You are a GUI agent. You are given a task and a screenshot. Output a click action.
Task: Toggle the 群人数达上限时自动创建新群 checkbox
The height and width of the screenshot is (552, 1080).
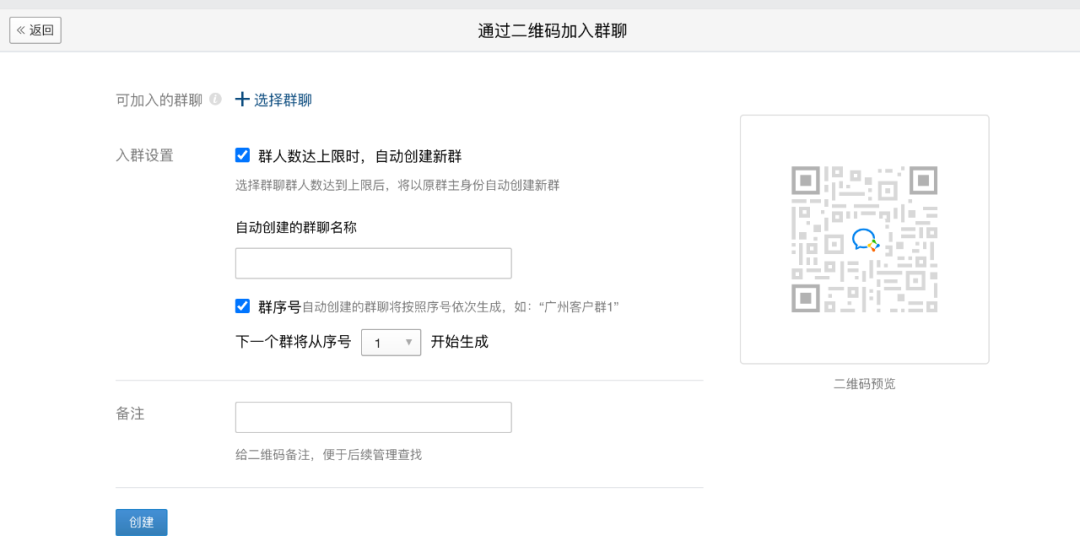[x=242, y=155]
